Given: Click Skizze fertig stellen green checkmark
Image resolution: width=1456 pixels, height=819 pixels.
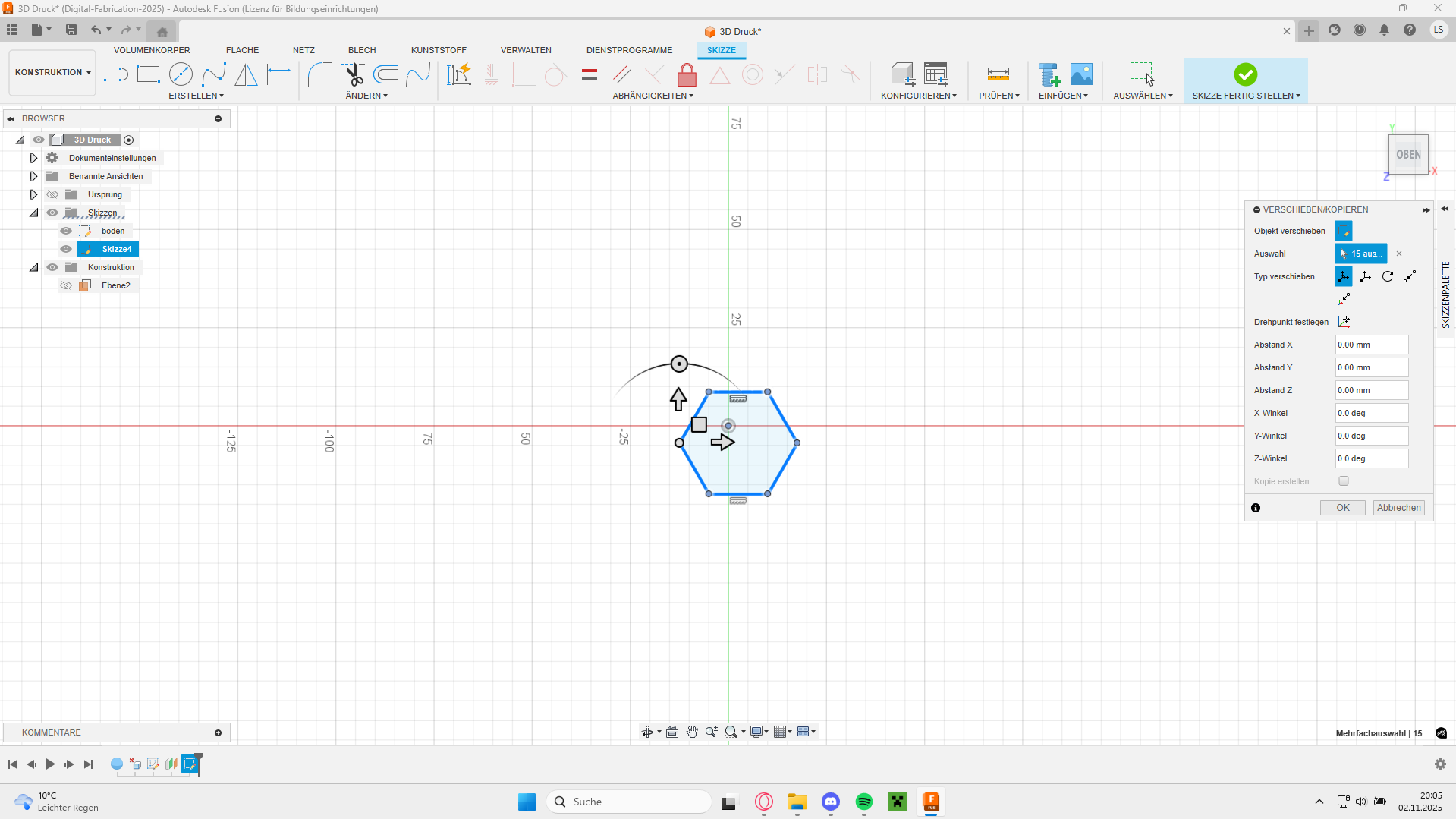Looking at the screenshot, I should (x=1245, y=74).
